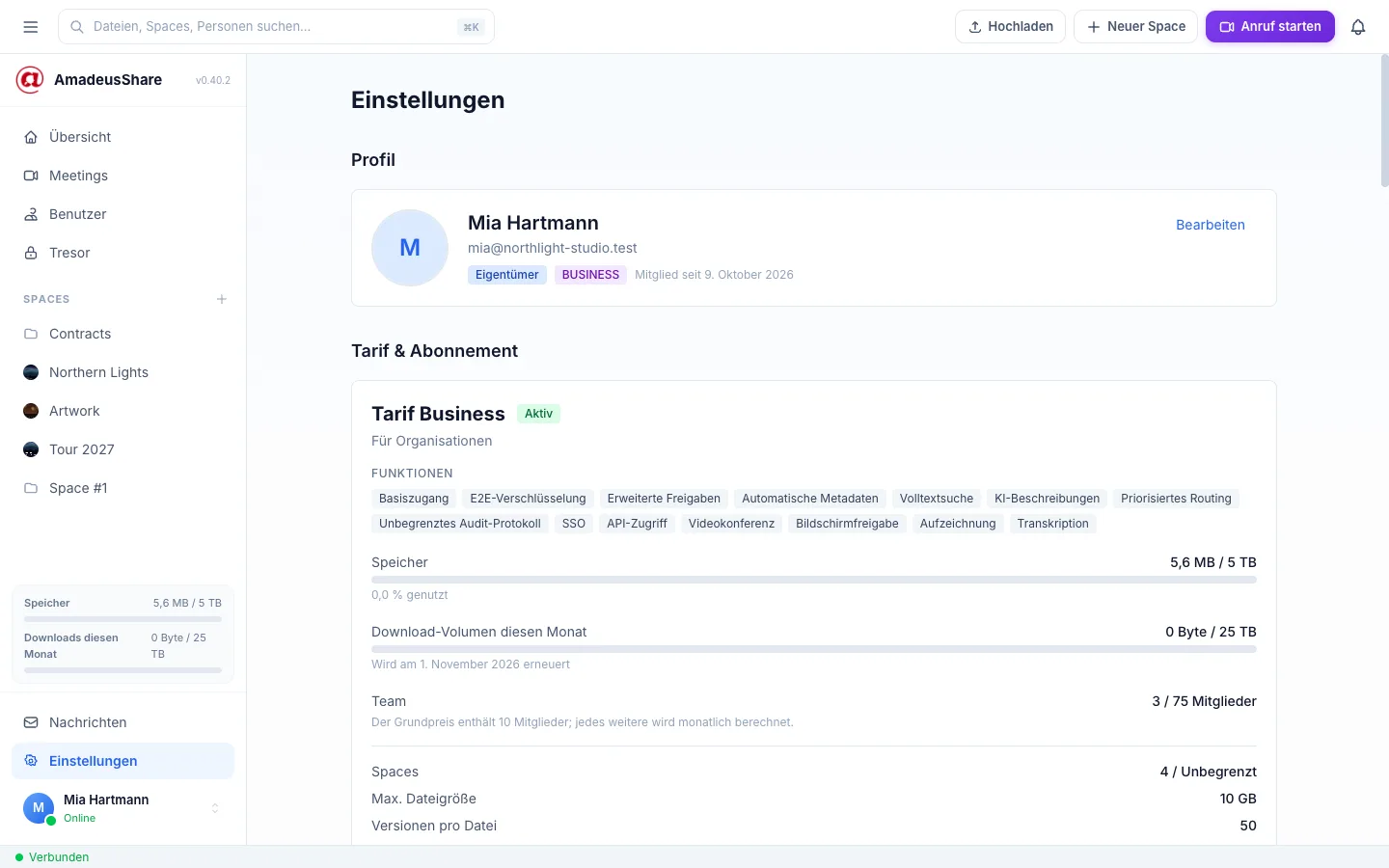Click the Volltextsuche feature tag
This screenshot has width=1389, height=868.
click(x=937, y=499)
